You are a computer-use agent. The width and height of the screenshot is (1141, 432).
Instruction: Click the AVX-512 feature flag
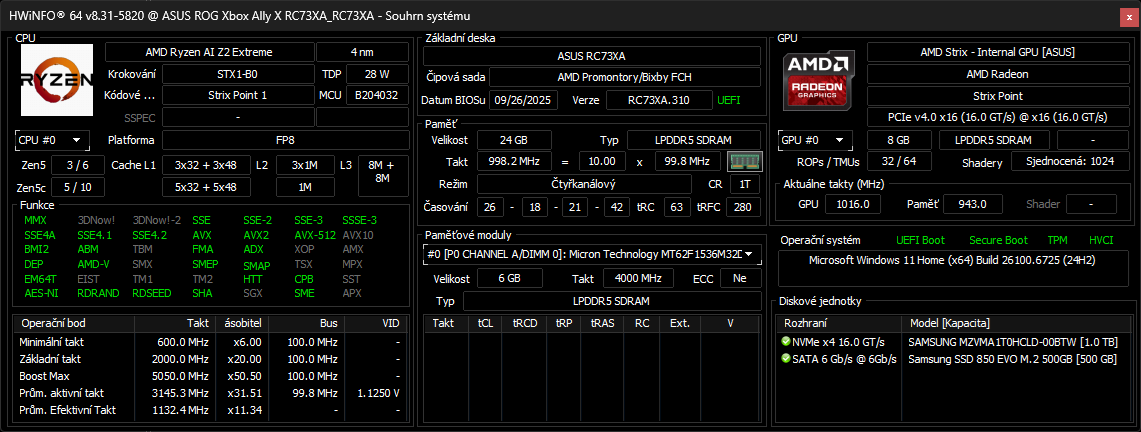314,235
